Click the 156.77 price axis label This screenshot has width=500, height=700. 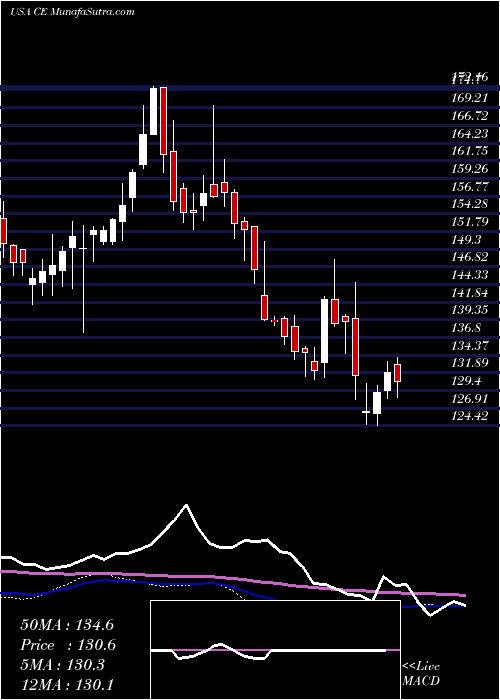coord(471,187)
